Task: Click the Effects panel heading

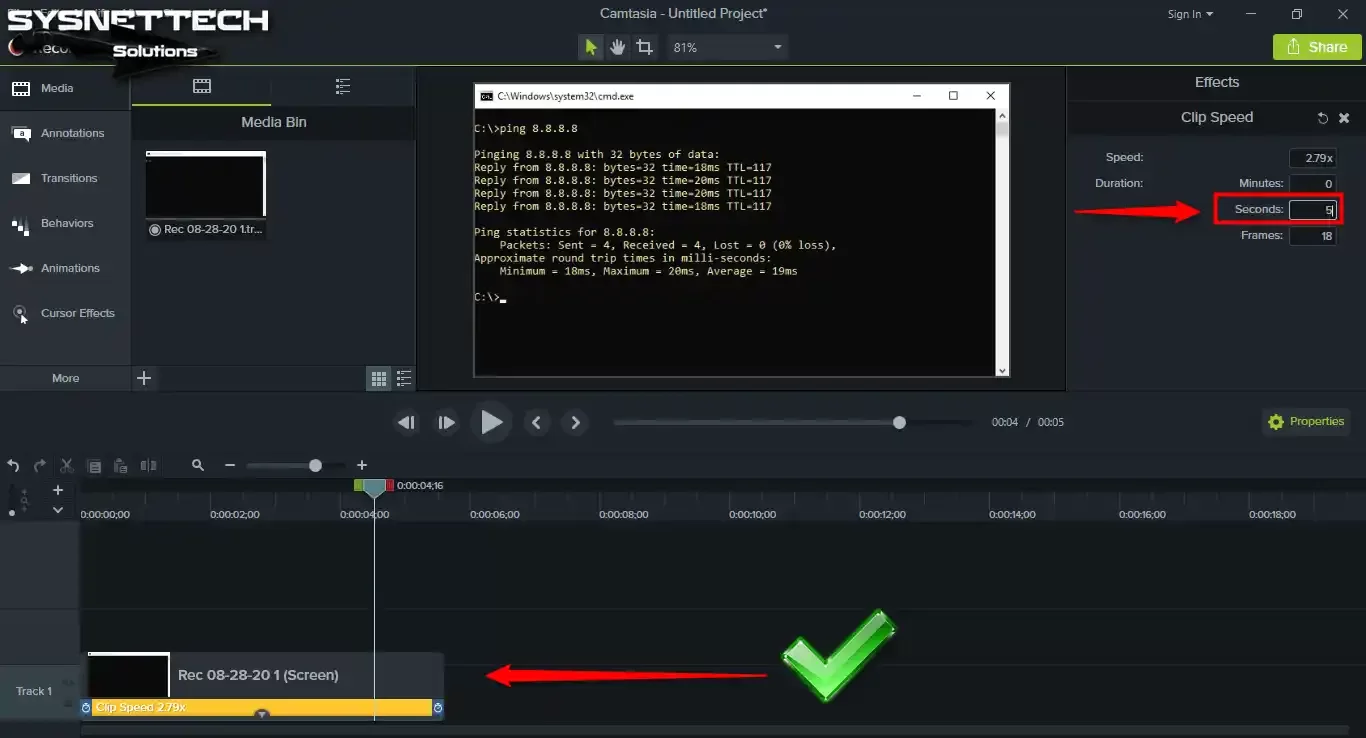Action: 1217,83
